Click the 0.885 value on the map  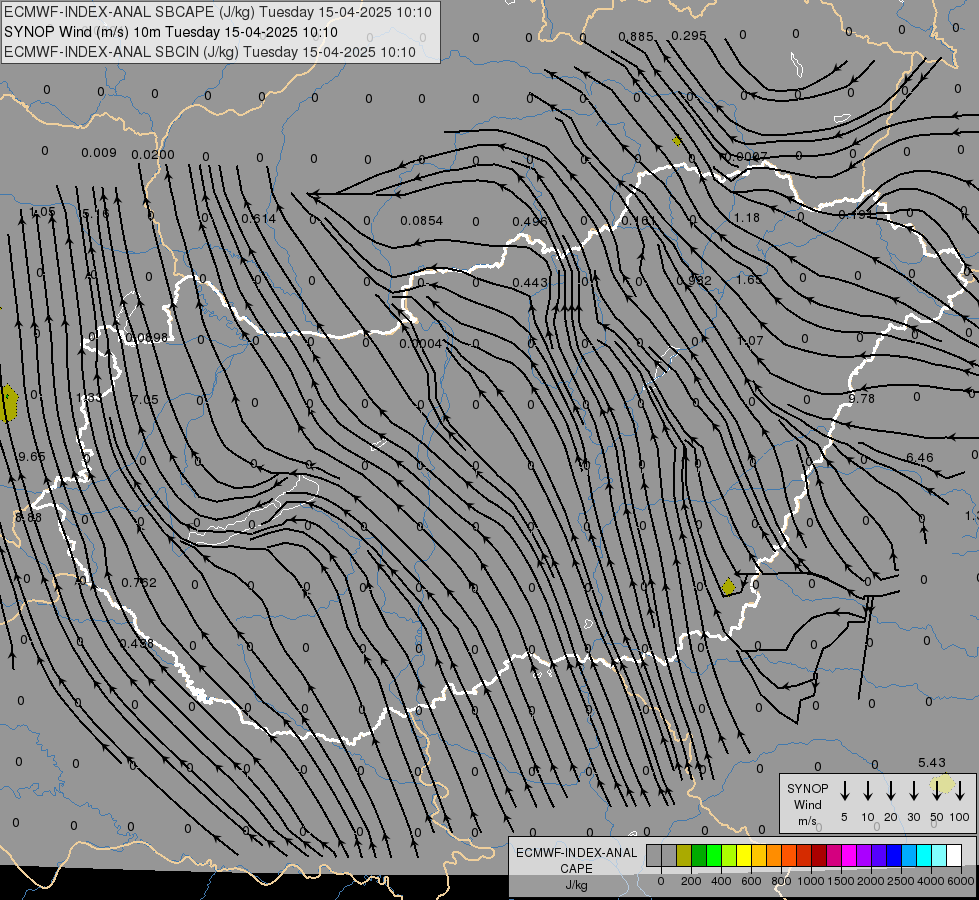[636, 37]
